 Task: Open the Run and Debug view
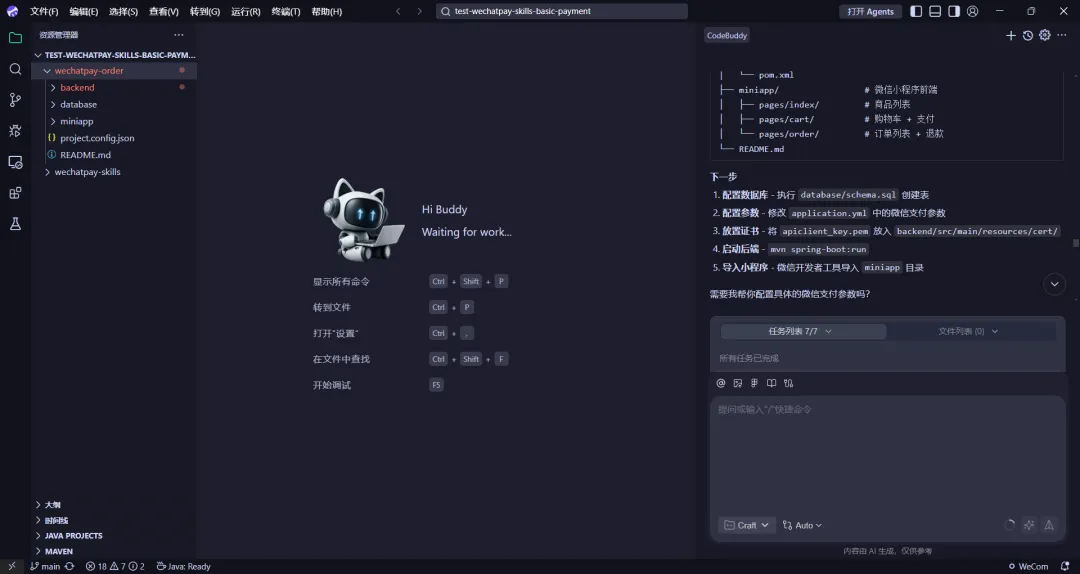[x=15, y=131]
